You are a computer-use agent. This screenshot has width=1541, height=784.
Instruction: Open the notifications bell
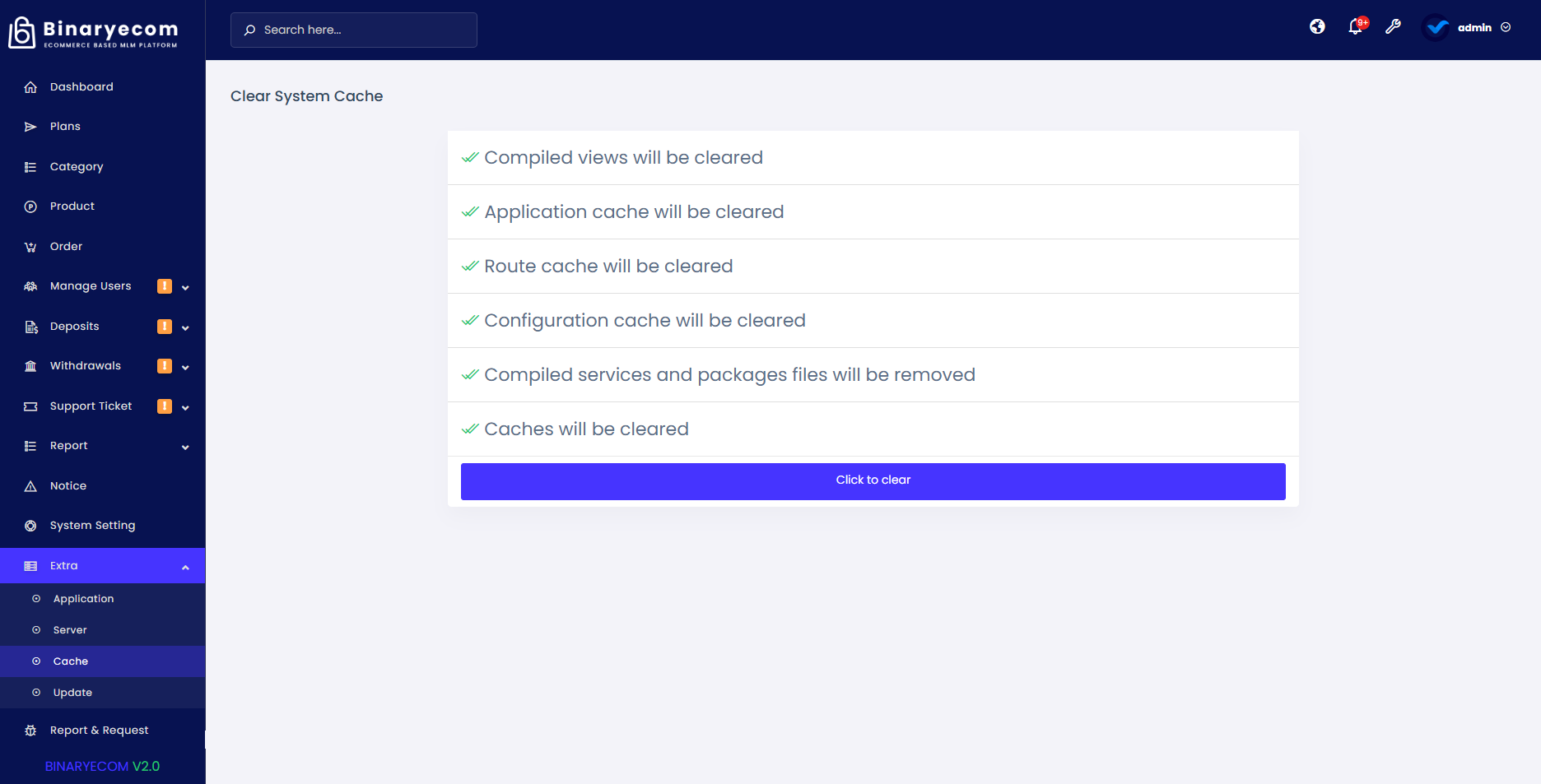(1355, 27)
